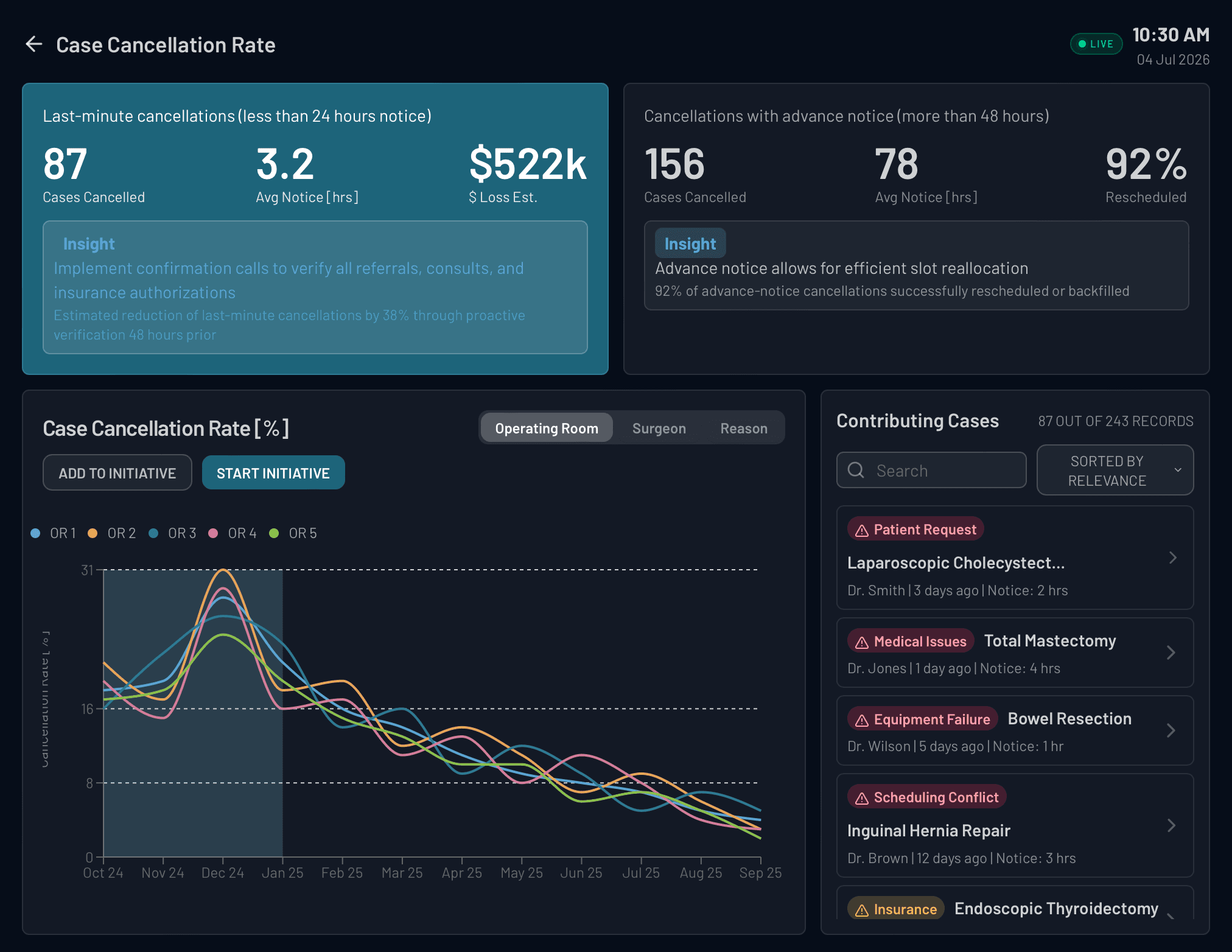Click the Equipment Failure warning icon

pos(862,720)
